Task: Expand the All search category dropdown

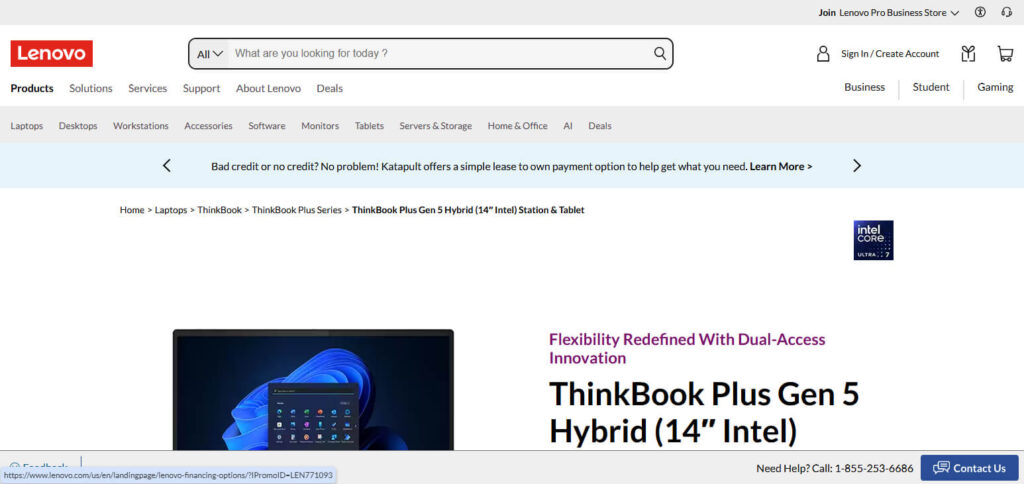Action: pos(210,54)
